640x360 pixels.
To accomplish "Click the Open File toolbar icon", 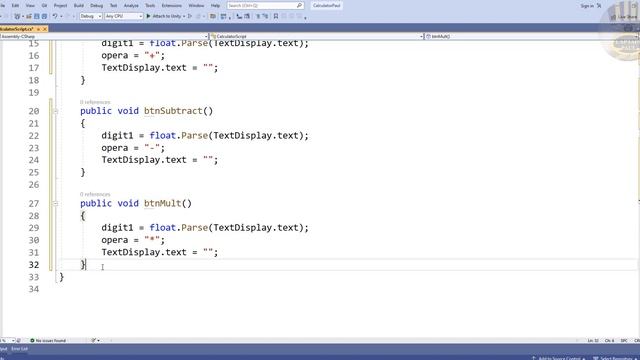I will [x=29, y=16].
